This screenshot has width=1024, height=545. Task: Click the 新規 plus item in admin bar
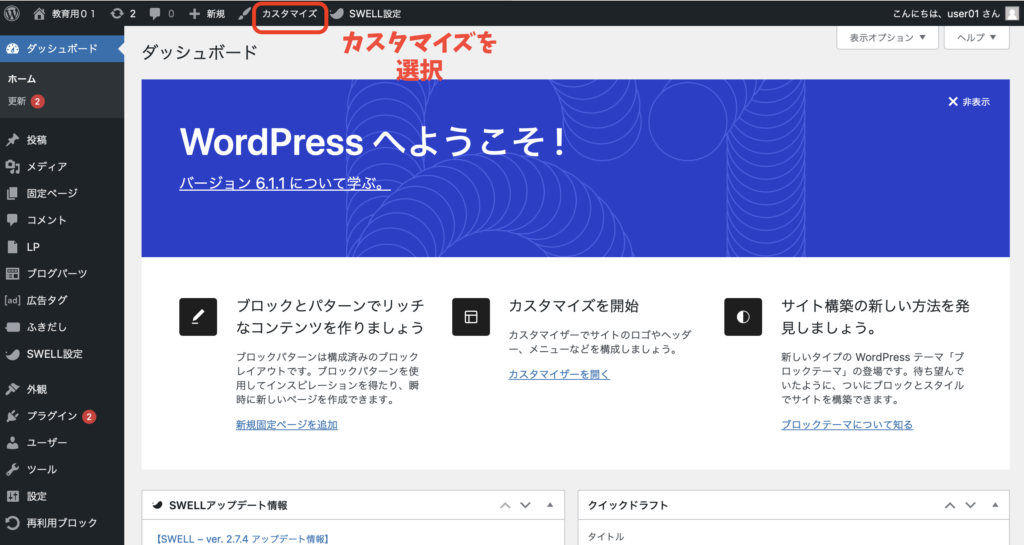point(206,14)
